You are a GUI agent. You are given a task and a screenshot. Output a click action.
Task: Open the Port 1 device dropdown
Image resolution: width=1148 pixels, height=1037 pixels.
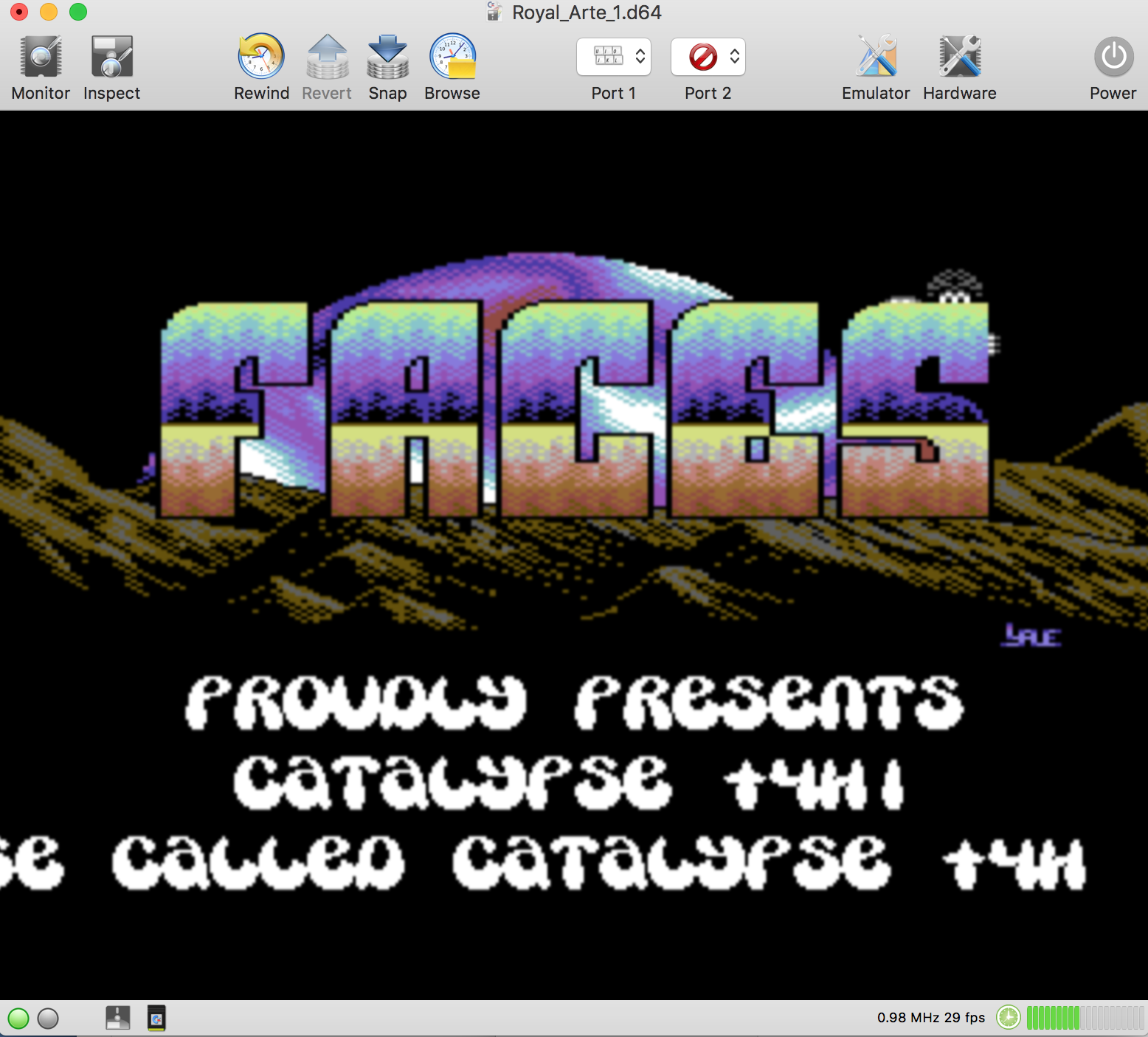tap(614, 57)
